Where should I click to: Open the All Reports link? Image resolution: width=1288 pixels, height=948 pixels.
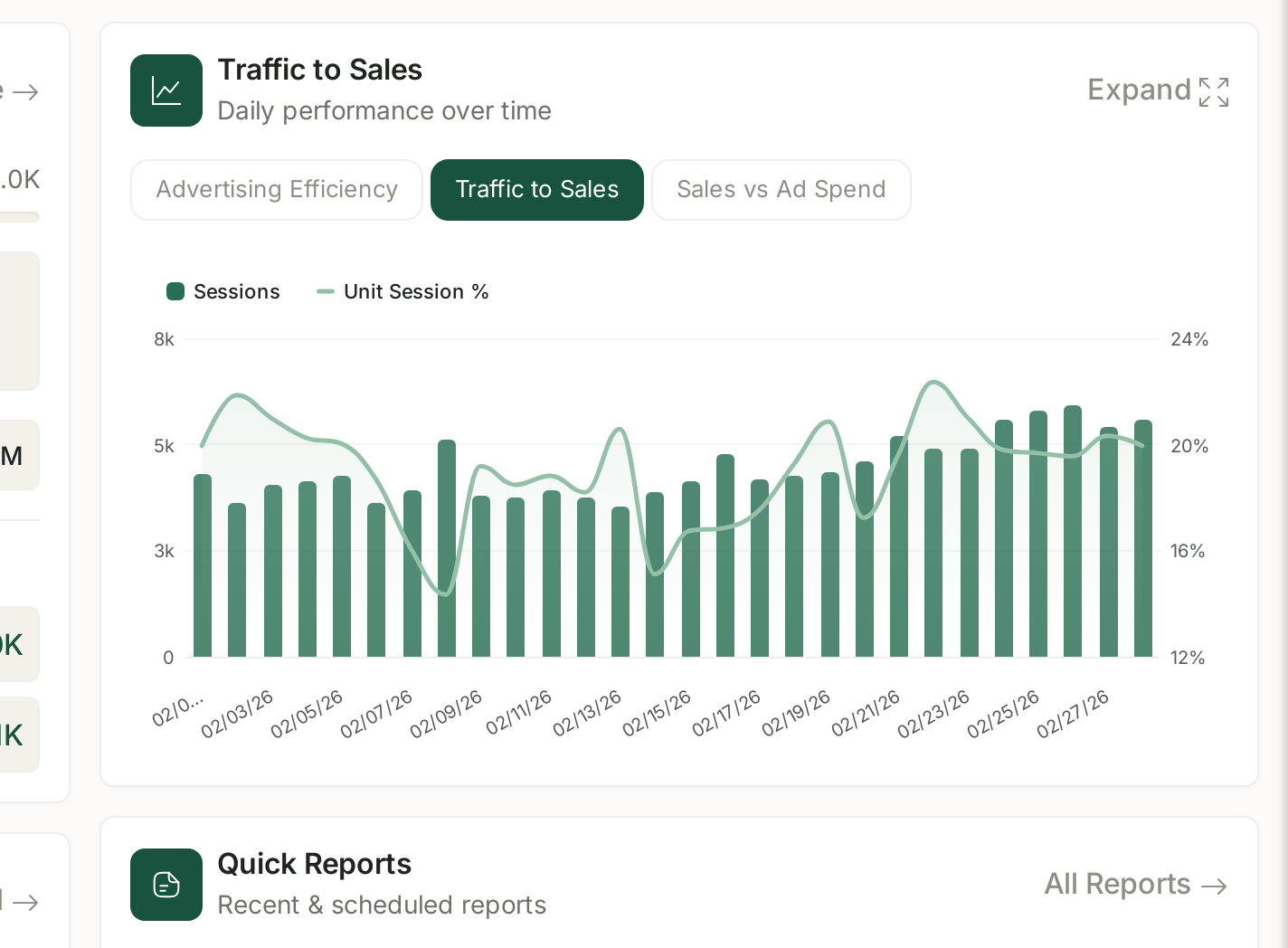1136,884
